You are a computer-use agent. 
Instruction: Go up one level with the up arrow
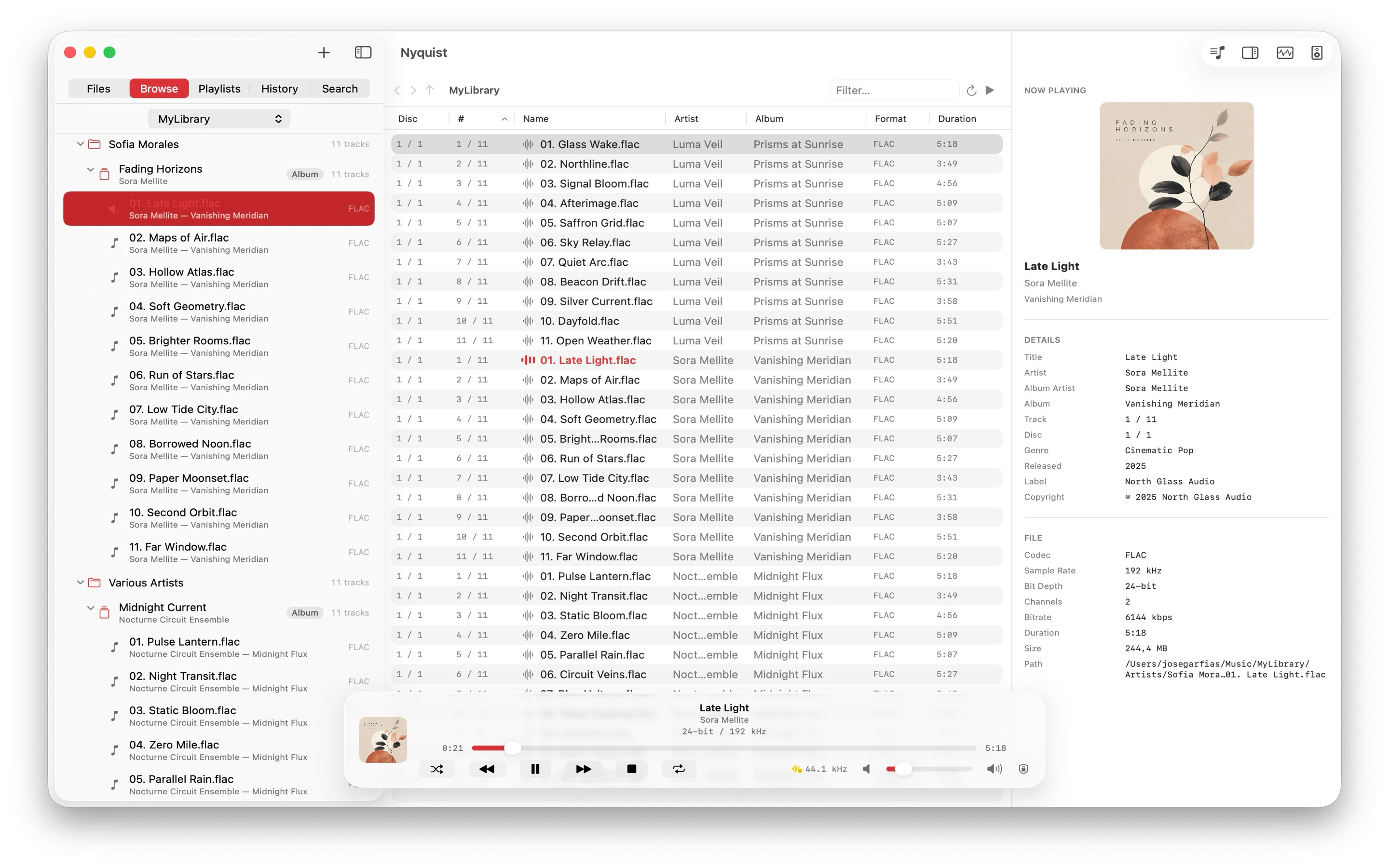tap(429, 90)
